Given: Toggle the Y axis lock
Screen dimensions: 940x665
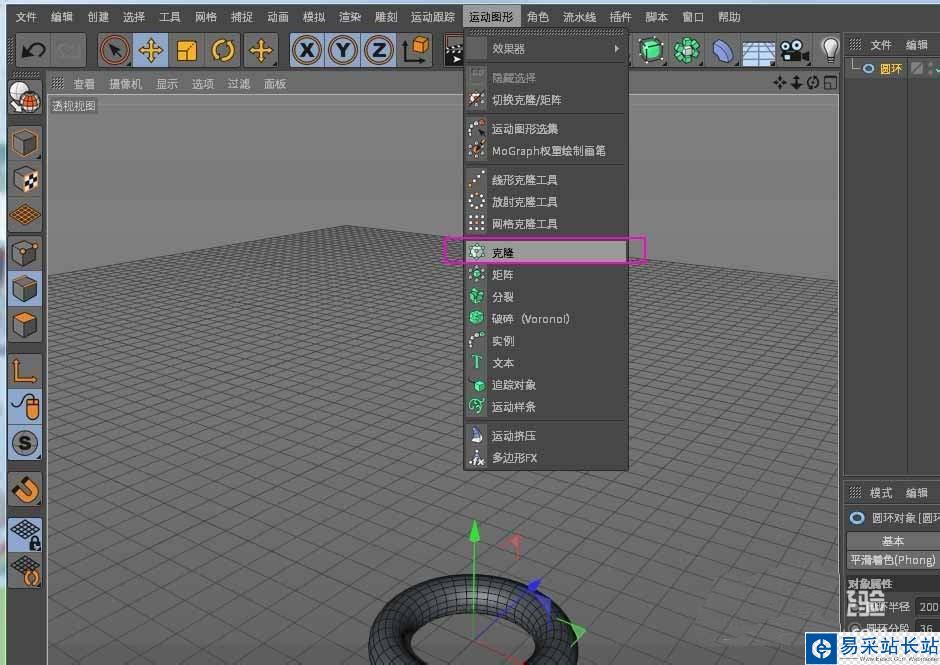Looking at the screenshot, I should (343, 50).
